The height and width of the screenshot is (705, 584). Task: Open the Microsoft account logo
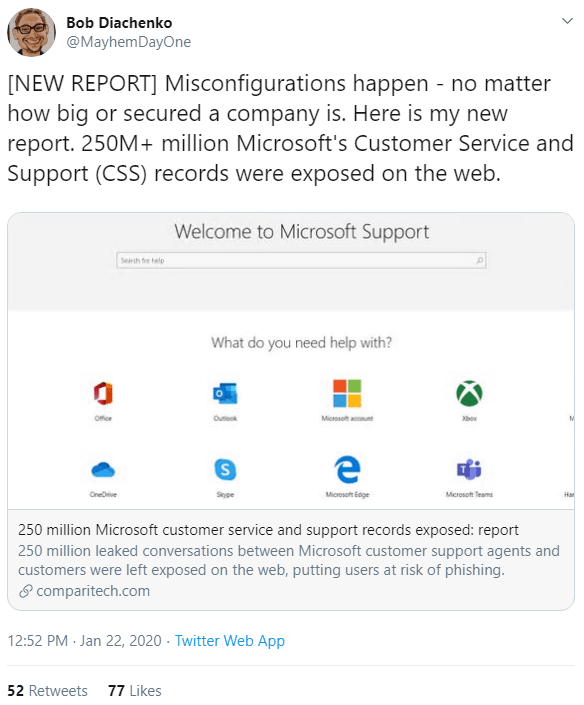coord(347,393)
